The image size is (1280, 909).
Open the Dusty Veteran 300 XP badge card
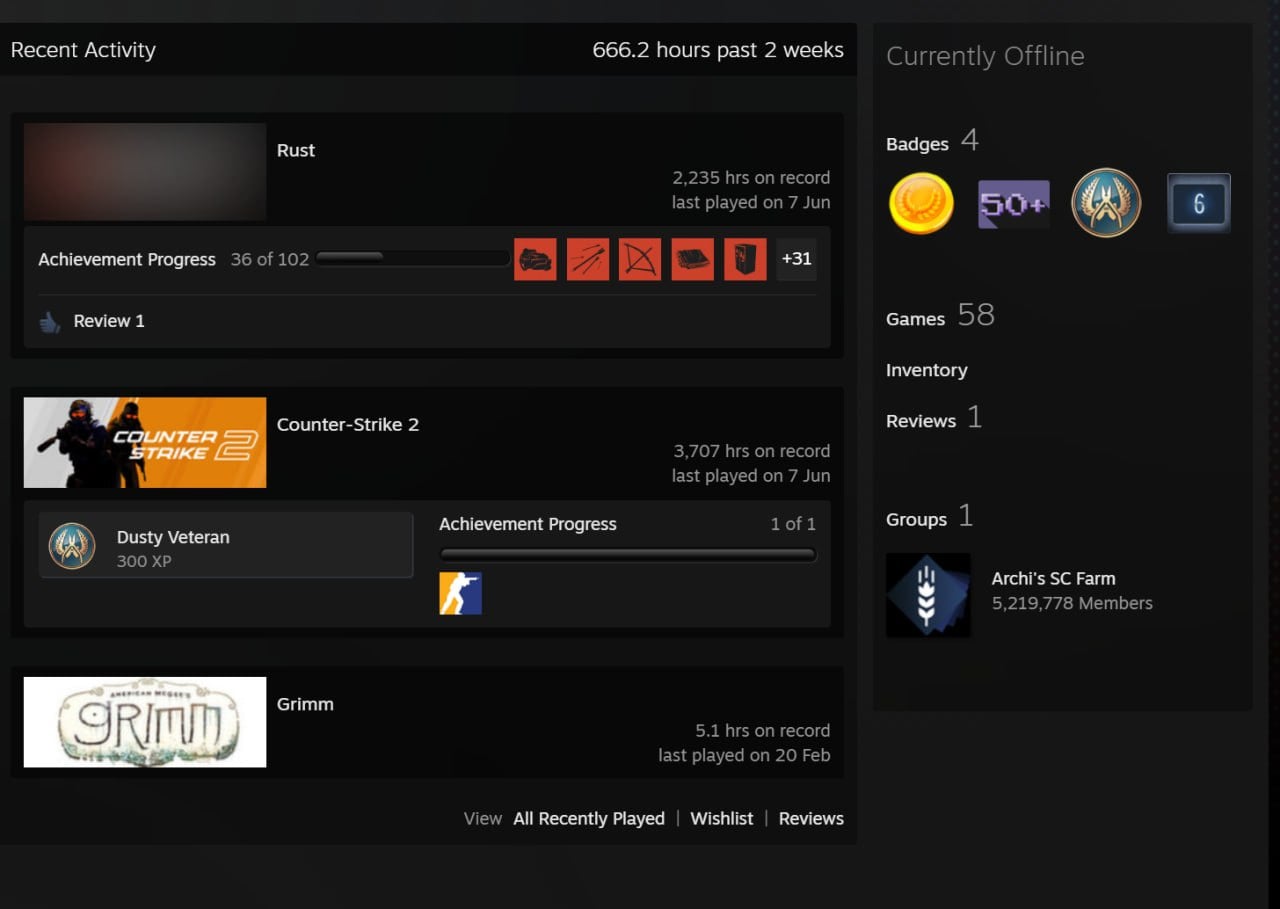coord(226,545)
